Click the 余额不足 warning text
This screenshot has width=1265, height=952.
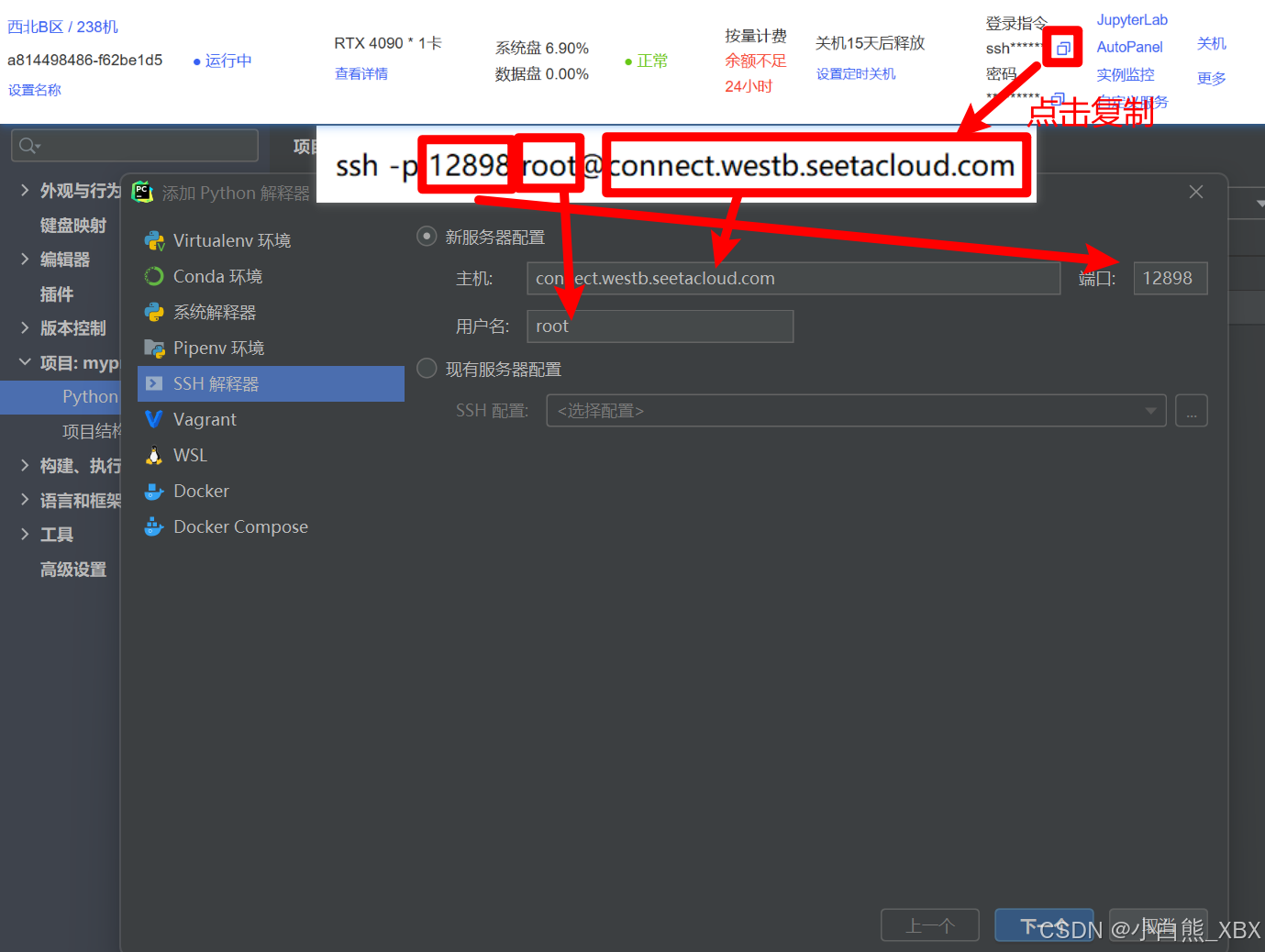[x=756, y=61]
